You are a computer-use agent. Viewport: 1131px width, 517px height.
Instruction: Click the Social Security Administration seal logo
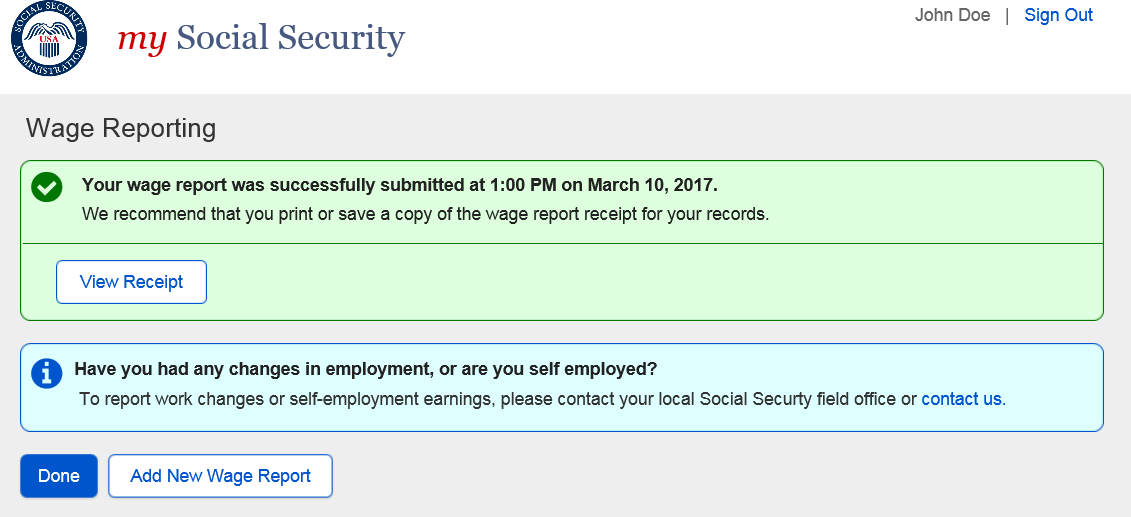click(x=48, y=40)
